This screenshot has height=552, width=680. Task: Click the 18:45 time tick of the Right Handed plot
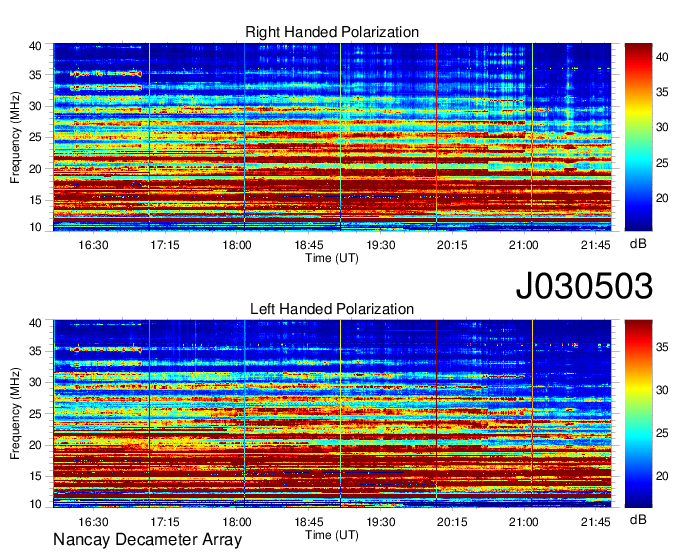click(309, 245)
